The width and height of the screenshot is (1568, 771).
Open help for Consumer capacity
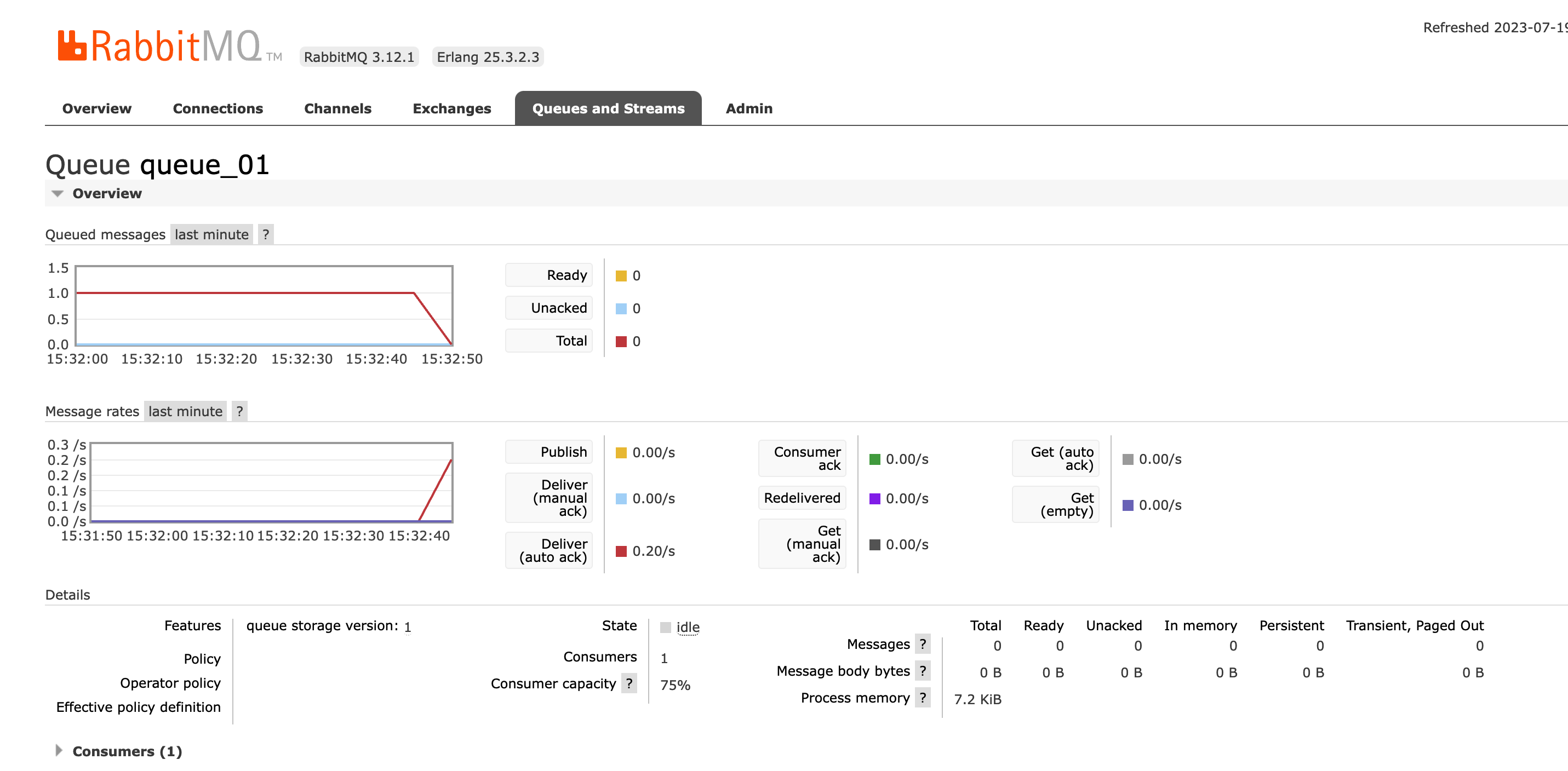tap(630, 683)
